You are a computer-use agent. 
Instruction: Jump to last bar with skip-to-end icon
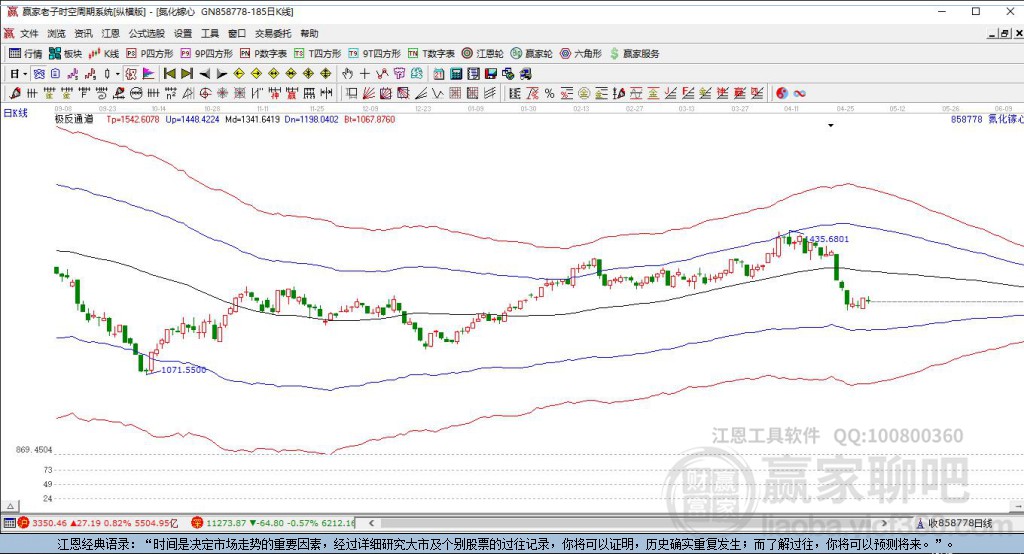click(x=187, y=74)
